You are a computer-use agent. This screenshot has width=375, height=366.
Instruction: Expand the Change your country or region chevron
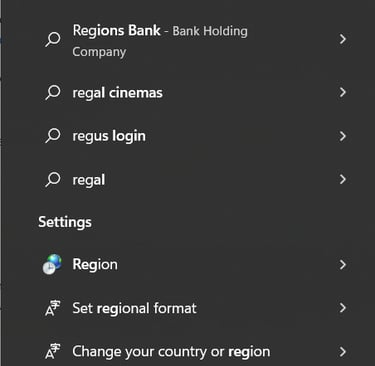342,352
